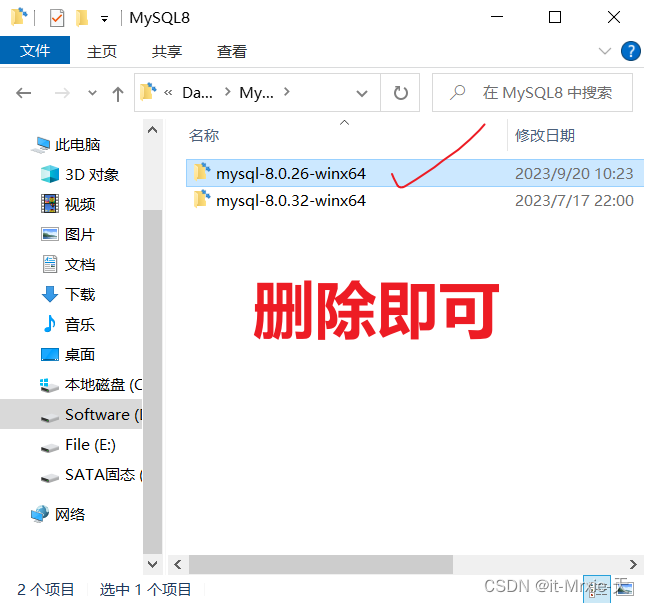Screen dimensions: 645x603
Task: Open the Customize Quick Access Toolbar dropdown
Action: [104, 19]
